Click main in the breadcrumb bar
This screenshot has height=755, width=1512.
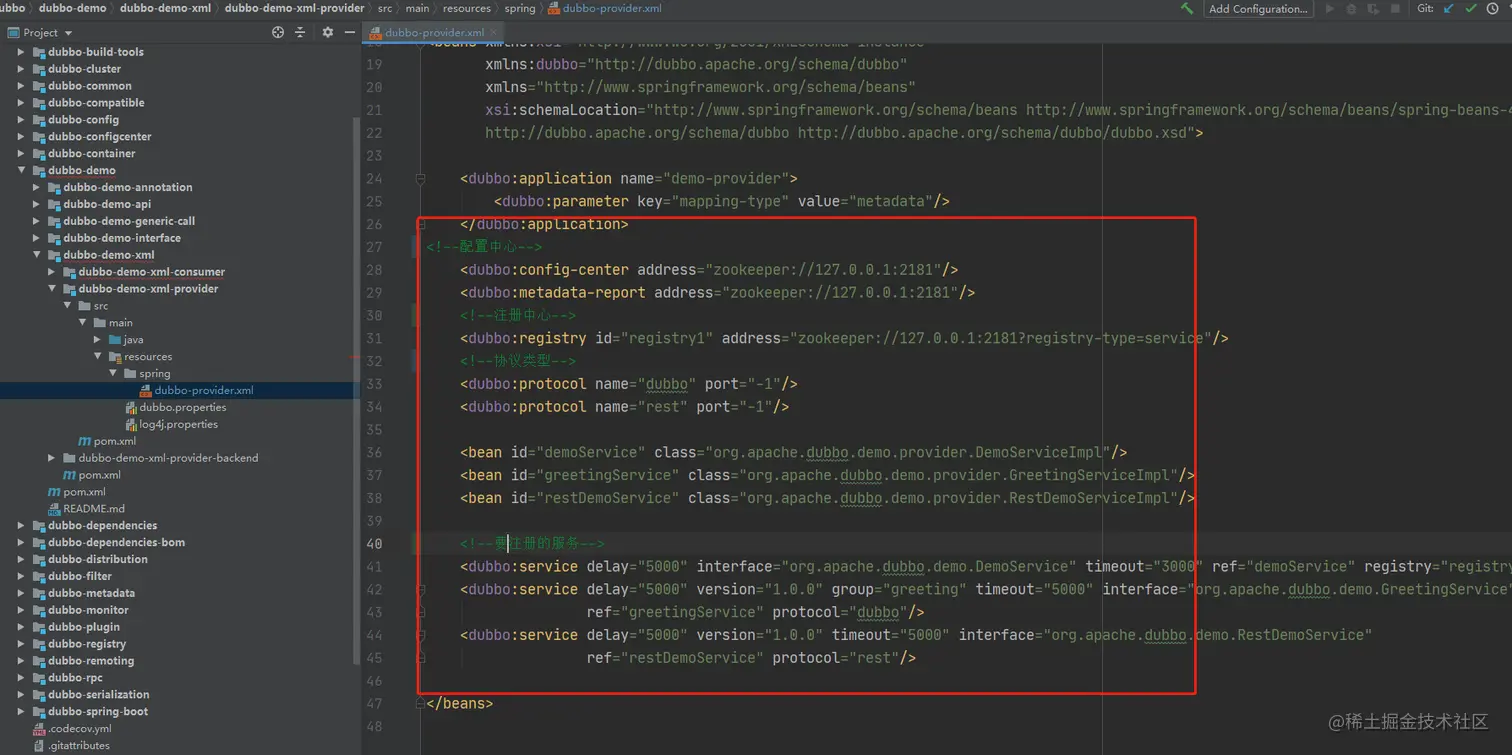coord(417,8)
